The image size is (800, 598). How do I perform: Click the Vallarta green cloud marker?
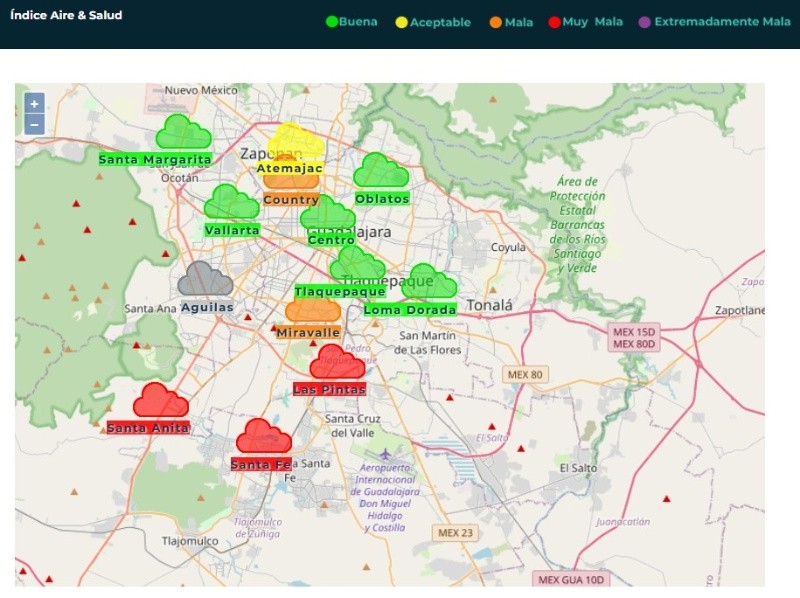point(231,203)
